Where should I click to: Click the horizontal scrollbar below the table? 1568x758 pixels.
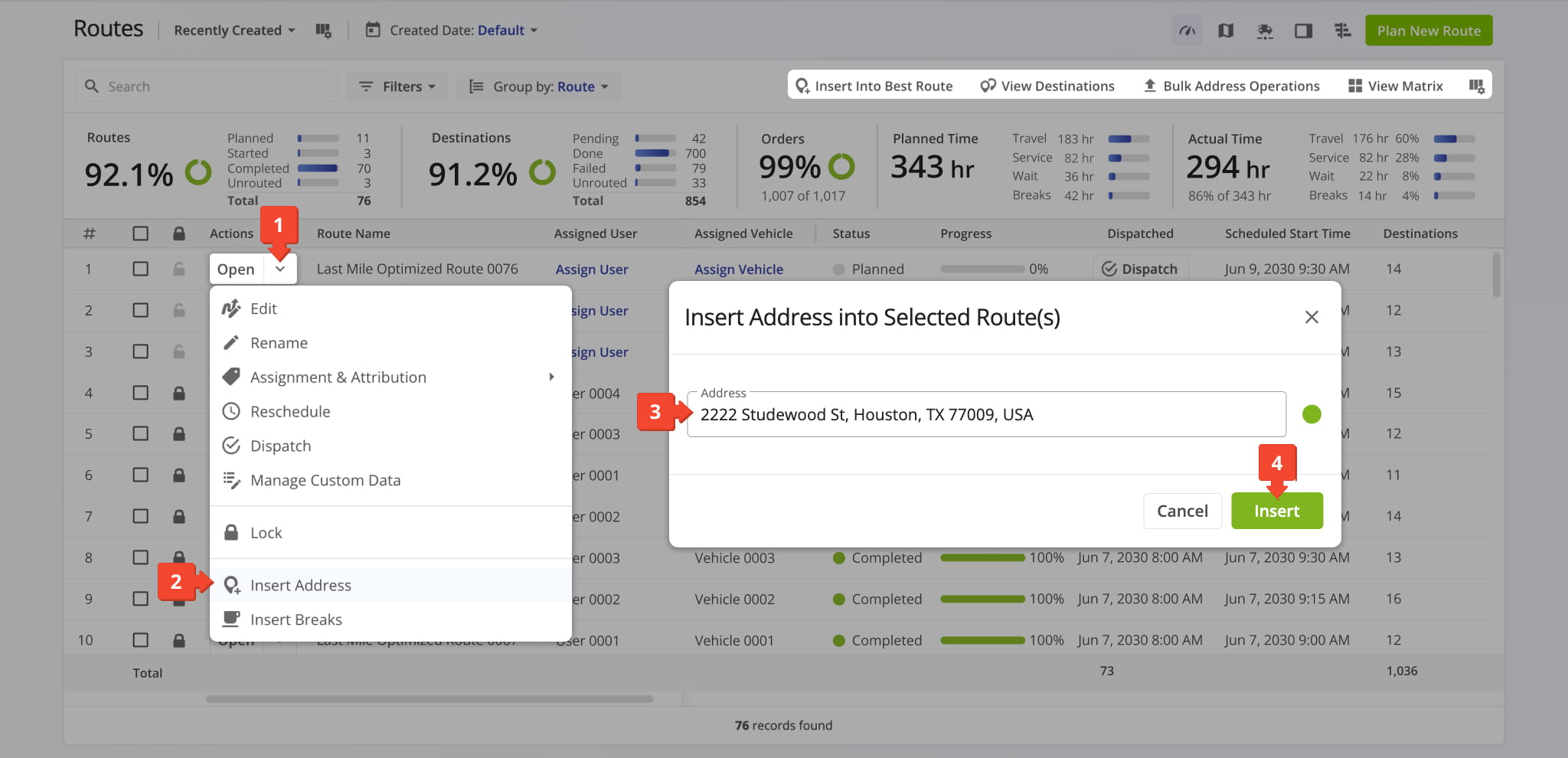click(429, 699)
